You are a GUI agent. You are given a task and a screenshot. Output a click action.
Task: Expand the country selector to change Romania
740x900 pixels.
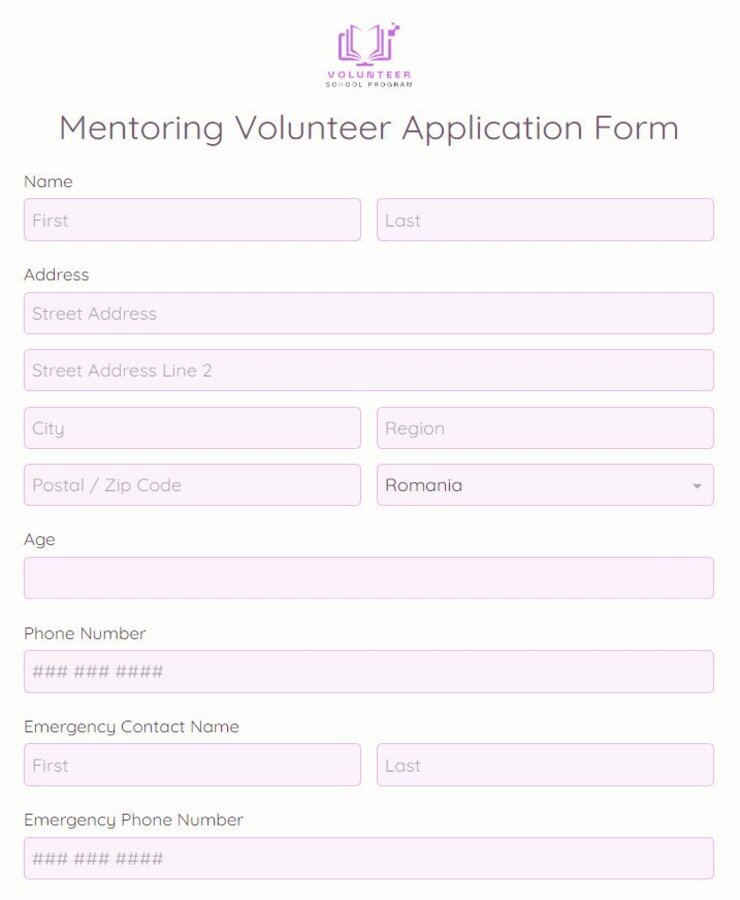click(x=545, y=485)
